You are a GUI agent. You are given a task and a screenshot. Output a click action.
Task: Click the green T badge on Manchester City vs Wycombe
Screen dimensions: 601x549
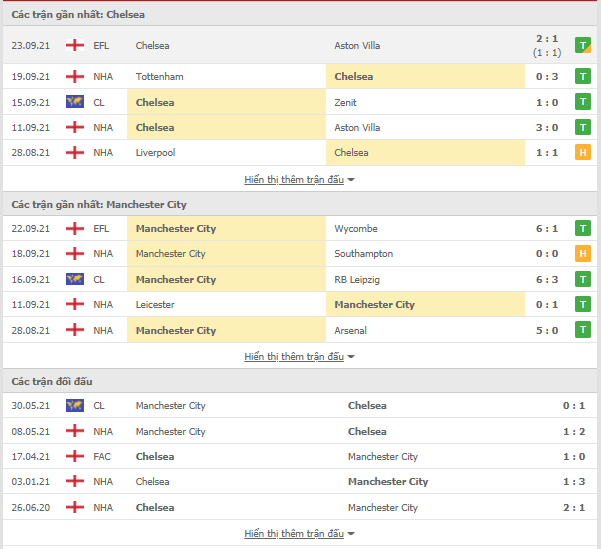click(583, 228)
